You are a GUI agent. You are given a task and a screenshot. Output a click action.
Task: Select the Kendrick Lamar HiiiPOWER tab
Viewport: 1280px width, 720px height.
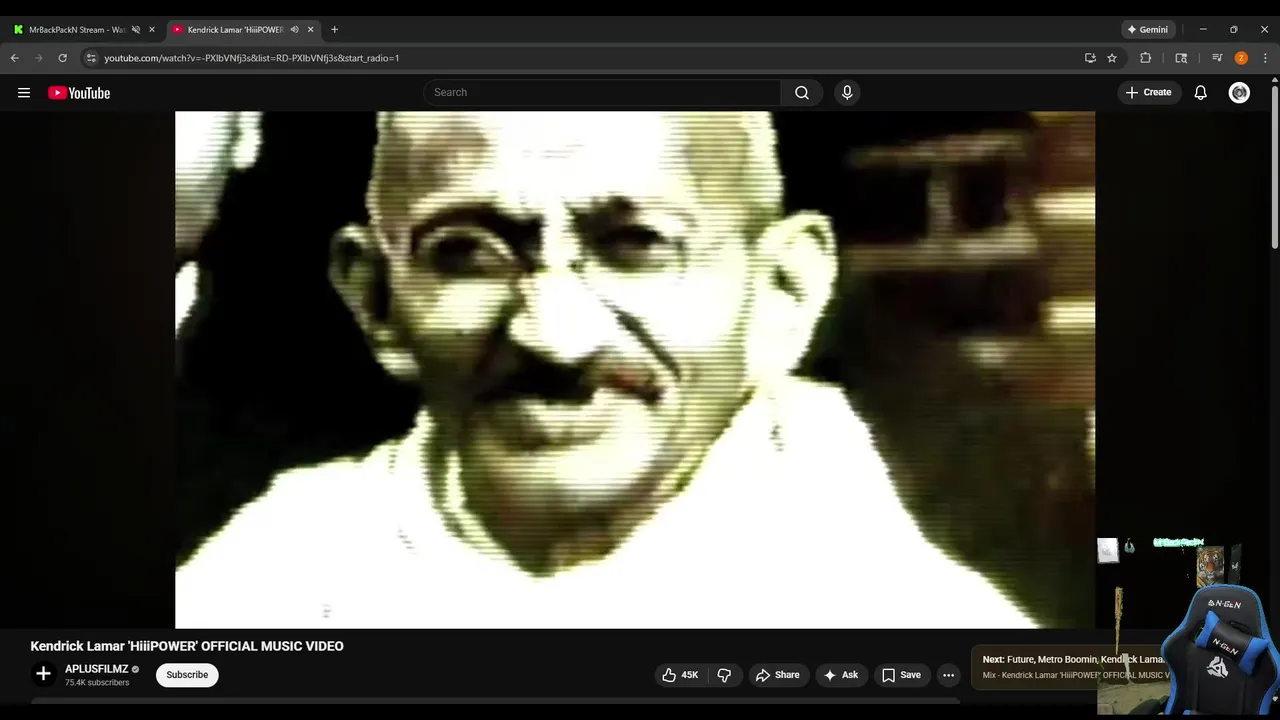pyautogui.click(x=235, y=30)
